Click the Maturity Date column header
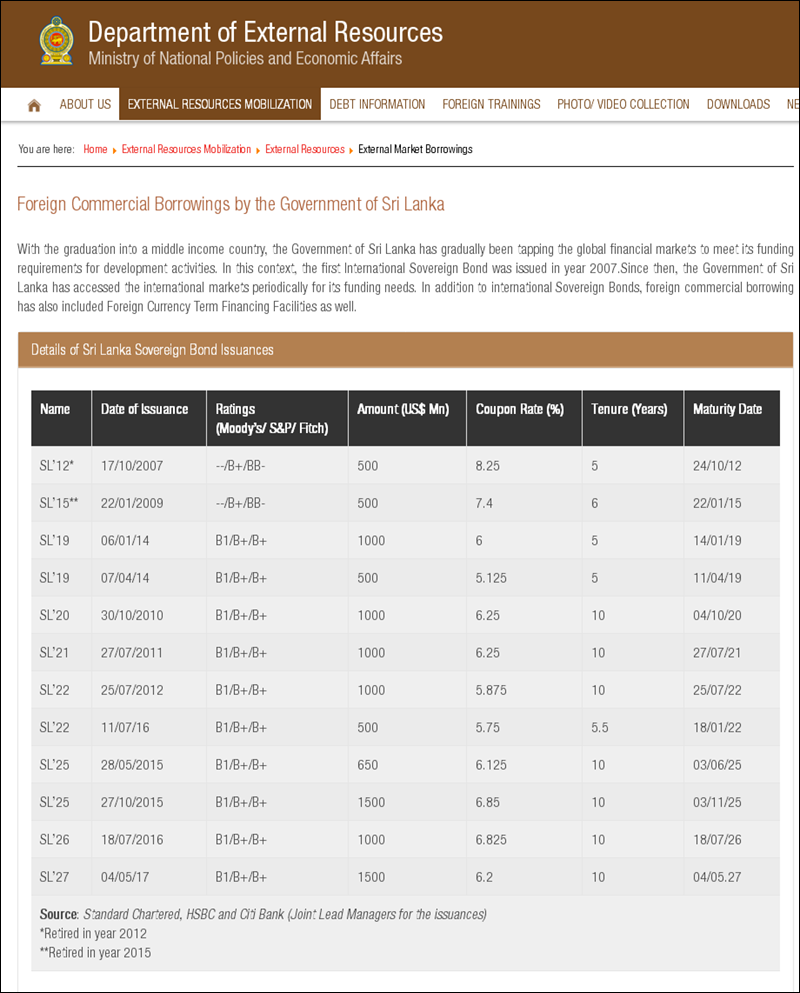The height and width of the screenshot is (993, 800). tap(727, 409)
